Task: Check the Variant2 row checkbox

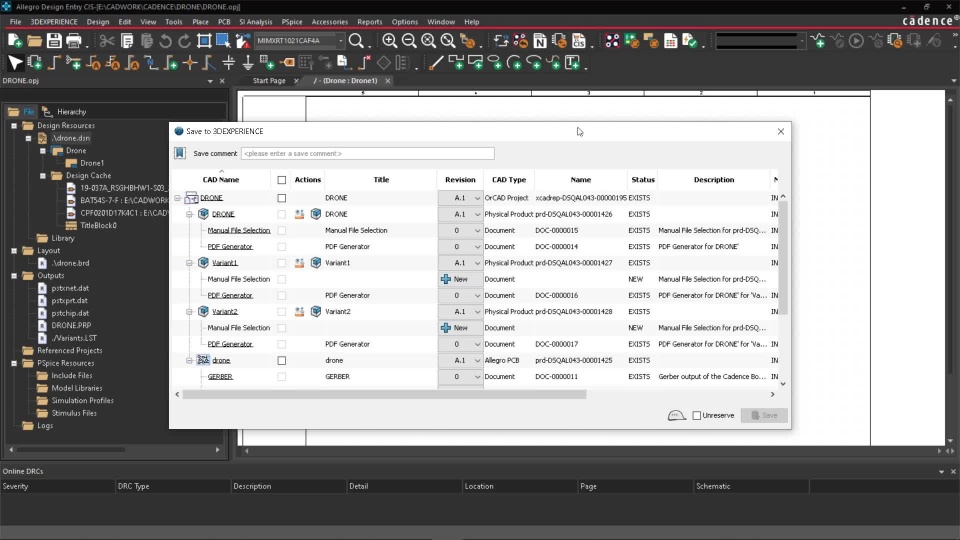Action: coord(282,312)
